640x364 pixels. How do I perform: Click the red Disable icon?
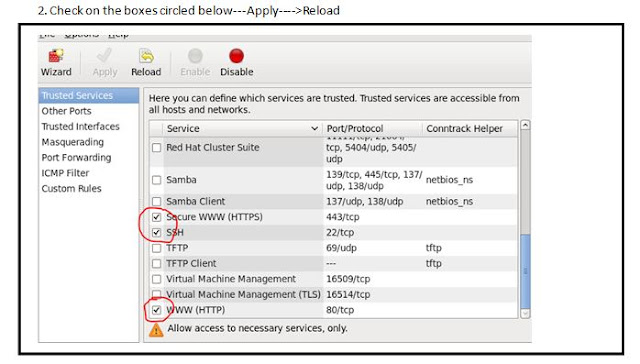click(236, 56)
